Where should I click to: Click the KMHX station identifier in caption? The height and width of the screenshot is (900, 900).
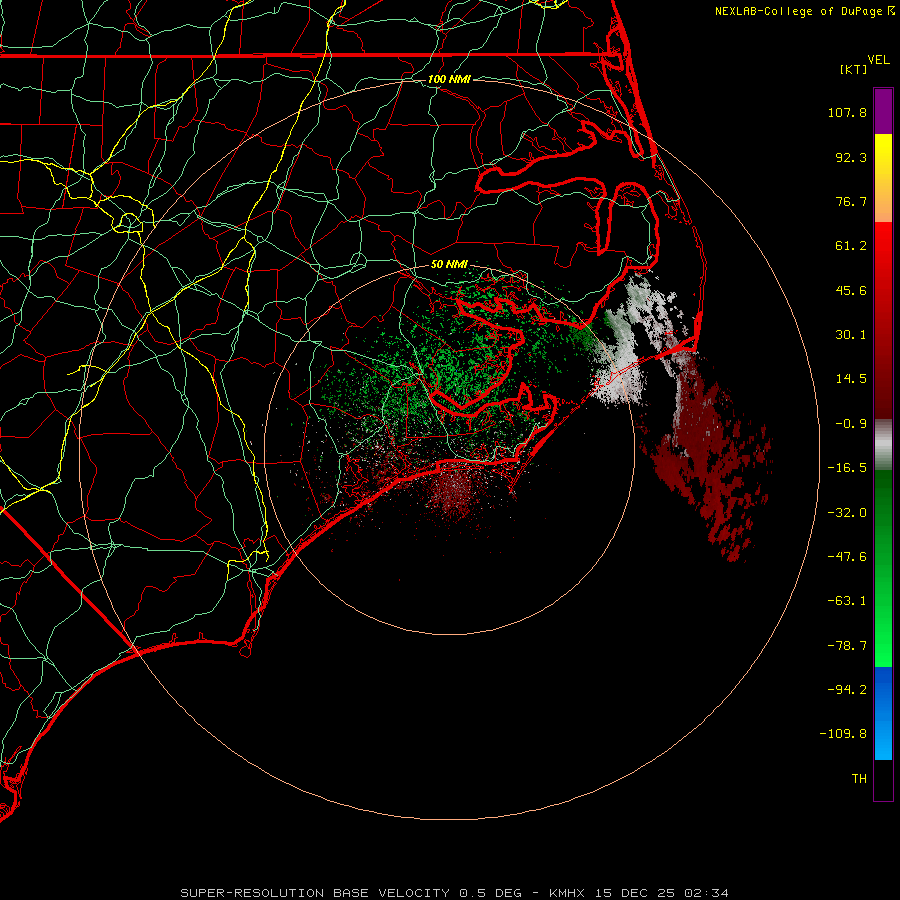(x=567, y=893)
